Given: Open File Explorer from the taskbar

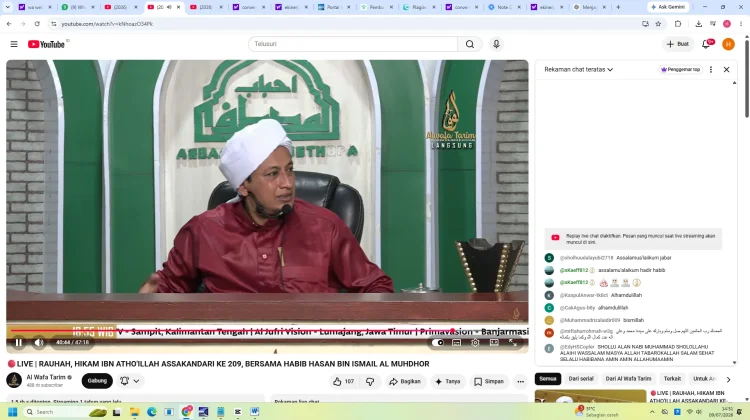Looking at the screenshot, I should coord(134,412).
